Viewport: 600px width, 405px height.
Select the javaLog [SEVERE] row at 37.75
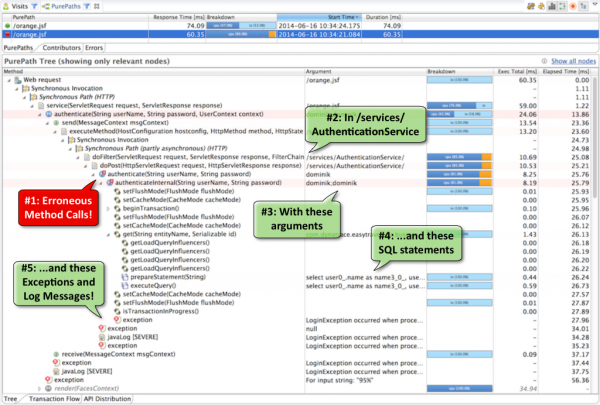point(297,371)
